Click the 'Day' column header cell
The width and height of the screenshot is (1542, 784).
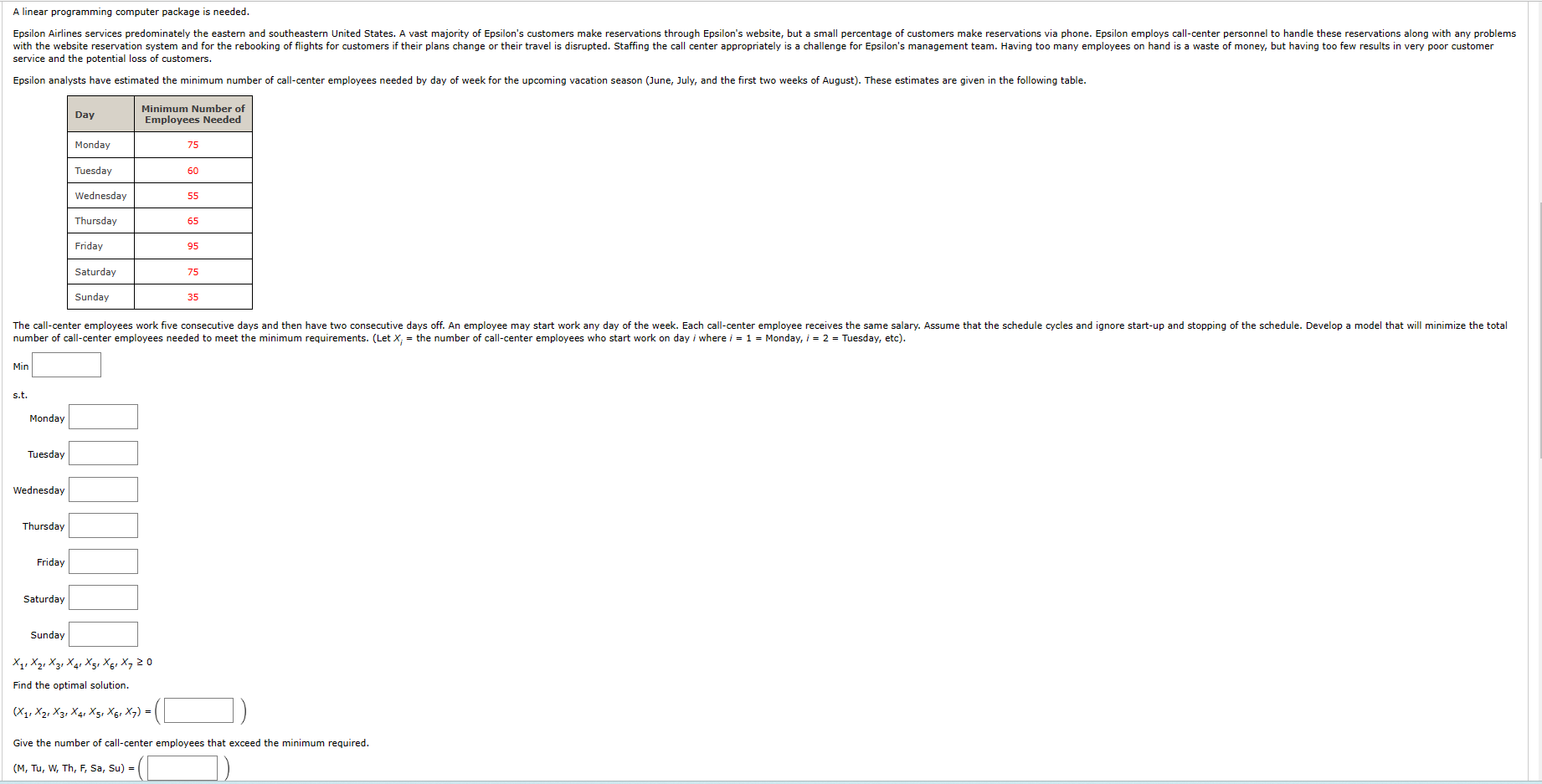101,114
